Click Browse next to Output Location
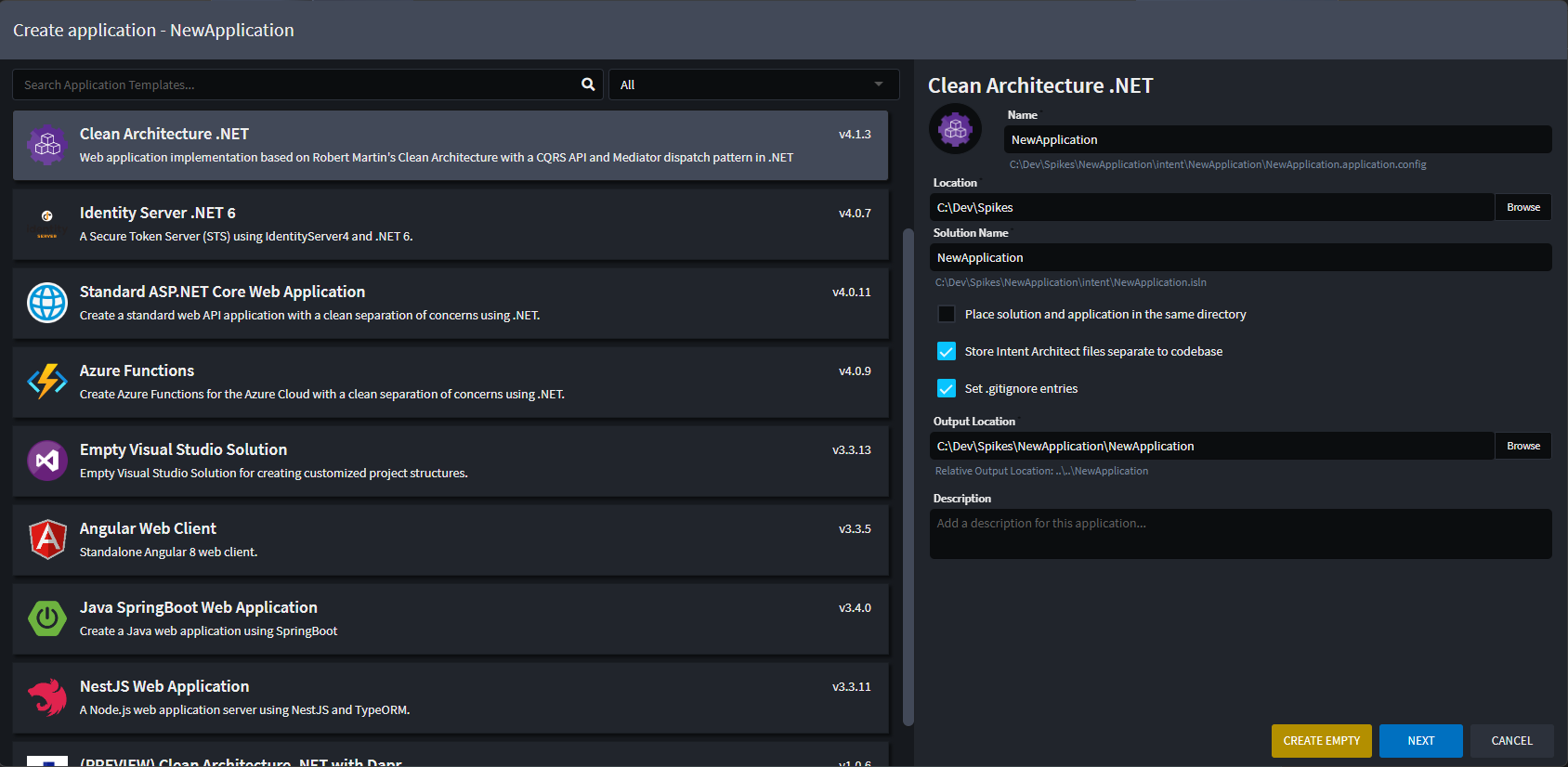Viewport: 1568px width, 767px height. pos(1523,446)
